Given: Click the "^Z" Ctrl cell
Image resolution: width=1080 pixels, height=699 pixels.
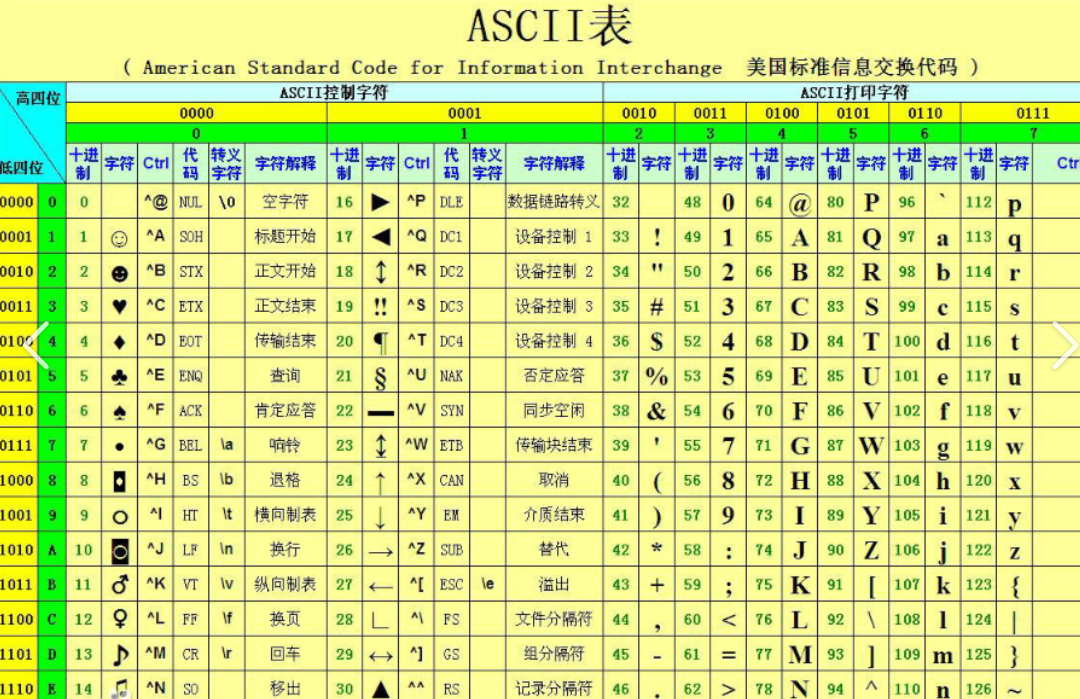Looking at the screenshot, I should [x=416, y=550].
